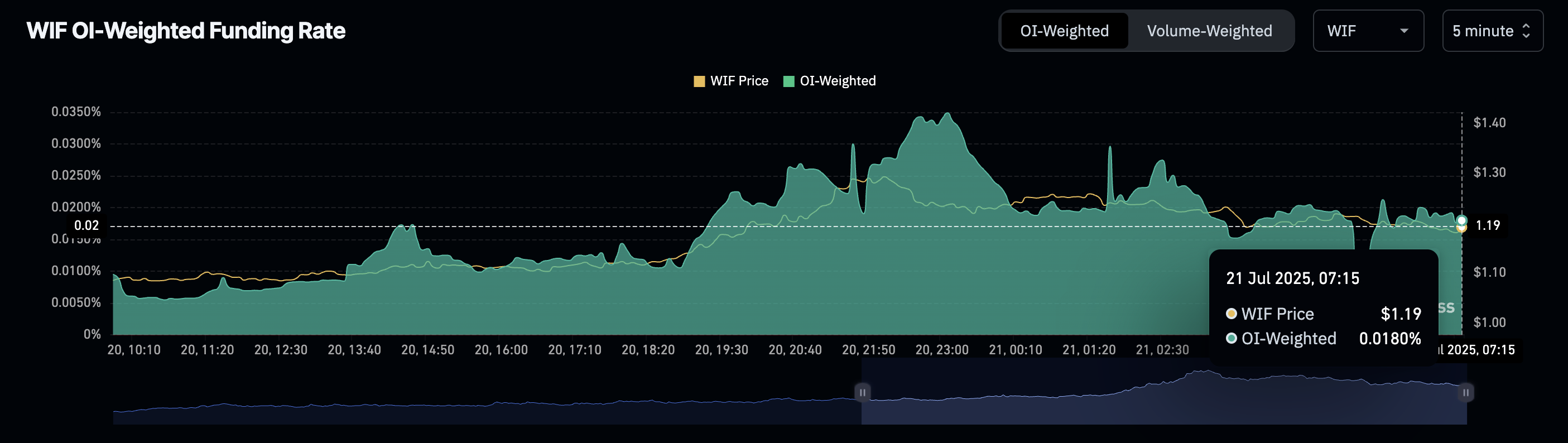Click the left range handle in the navigator
The image size is (1568, 443).
(862, 392)
